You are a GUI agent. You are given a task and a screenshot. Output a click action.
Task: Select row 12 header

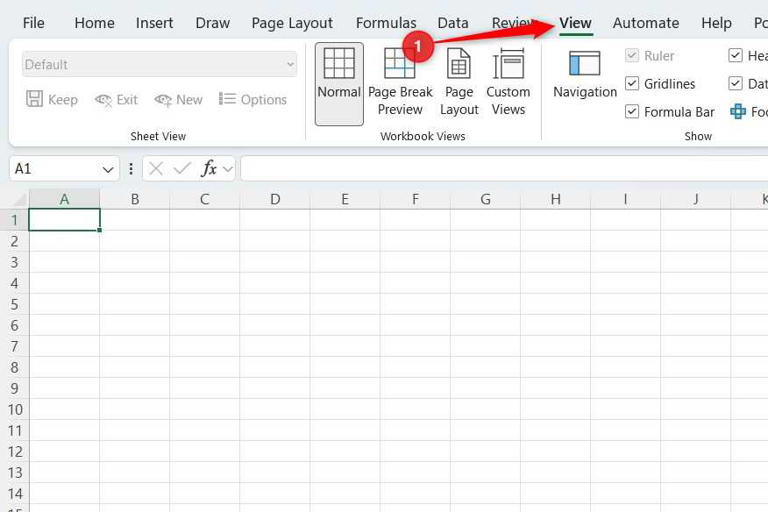(x=15, y=452)
